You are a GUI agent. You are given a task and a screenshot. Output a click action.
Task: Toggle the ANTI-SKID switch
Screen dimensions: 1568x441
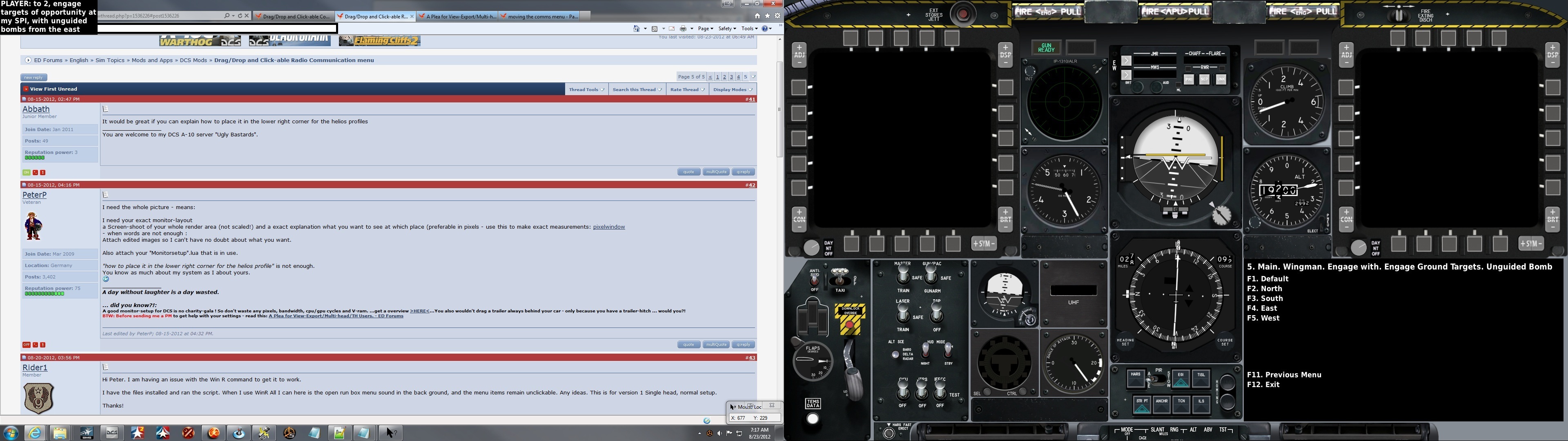pos(815,280)
